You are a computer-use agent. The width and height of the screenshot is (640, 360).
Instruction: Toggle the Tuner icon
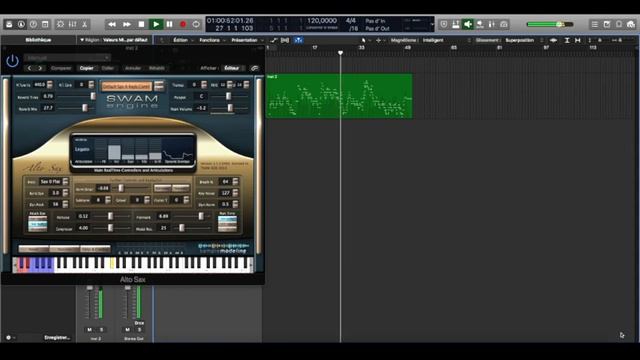456,24
